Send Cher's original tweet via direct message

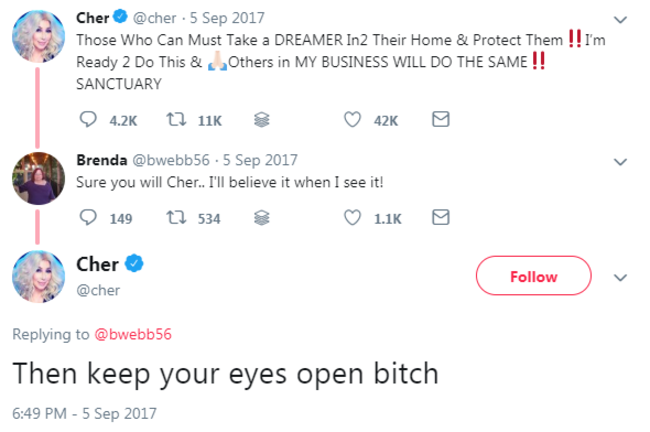(438, 120)
